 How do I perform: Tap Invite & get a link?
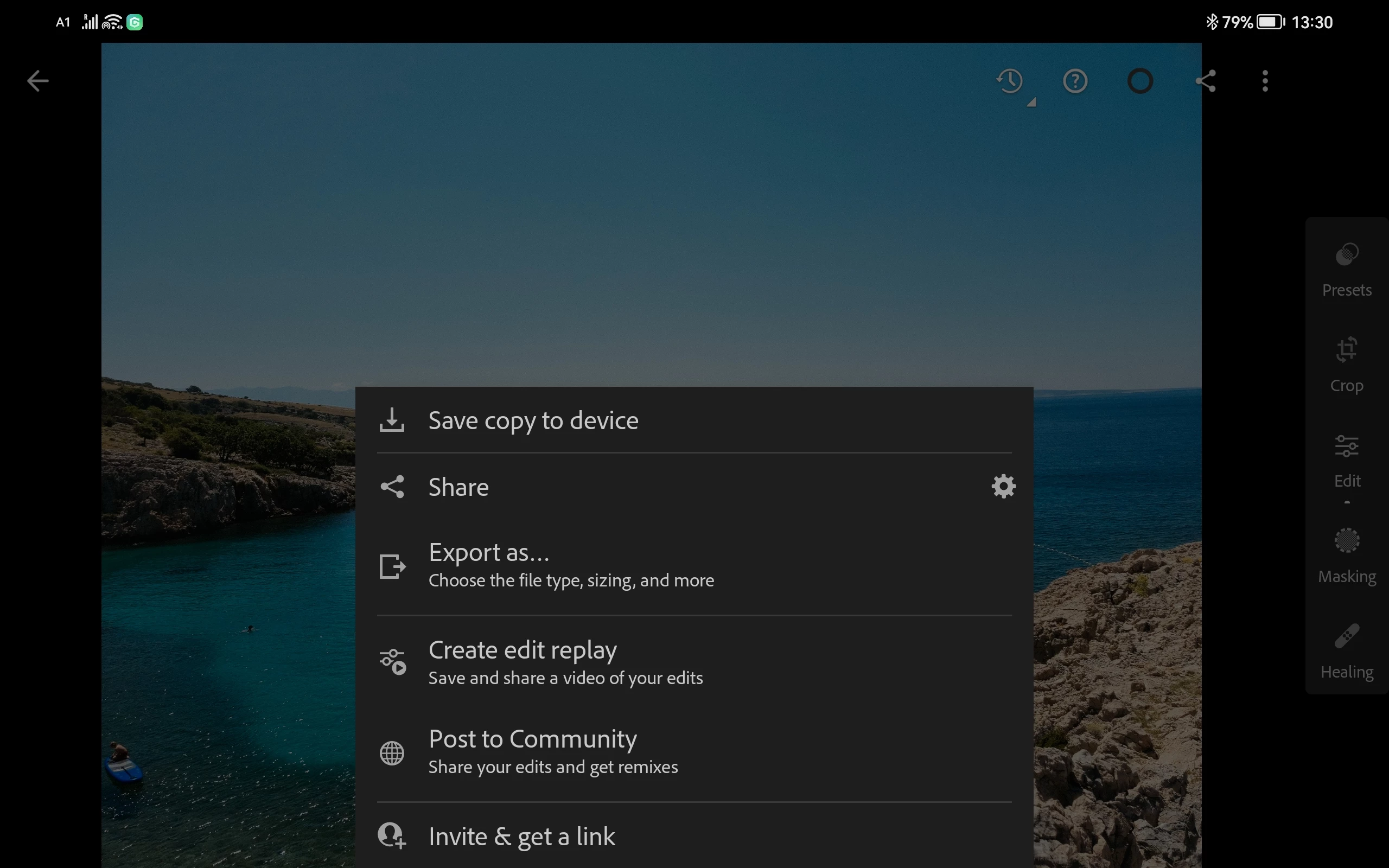tap(521, 837)
